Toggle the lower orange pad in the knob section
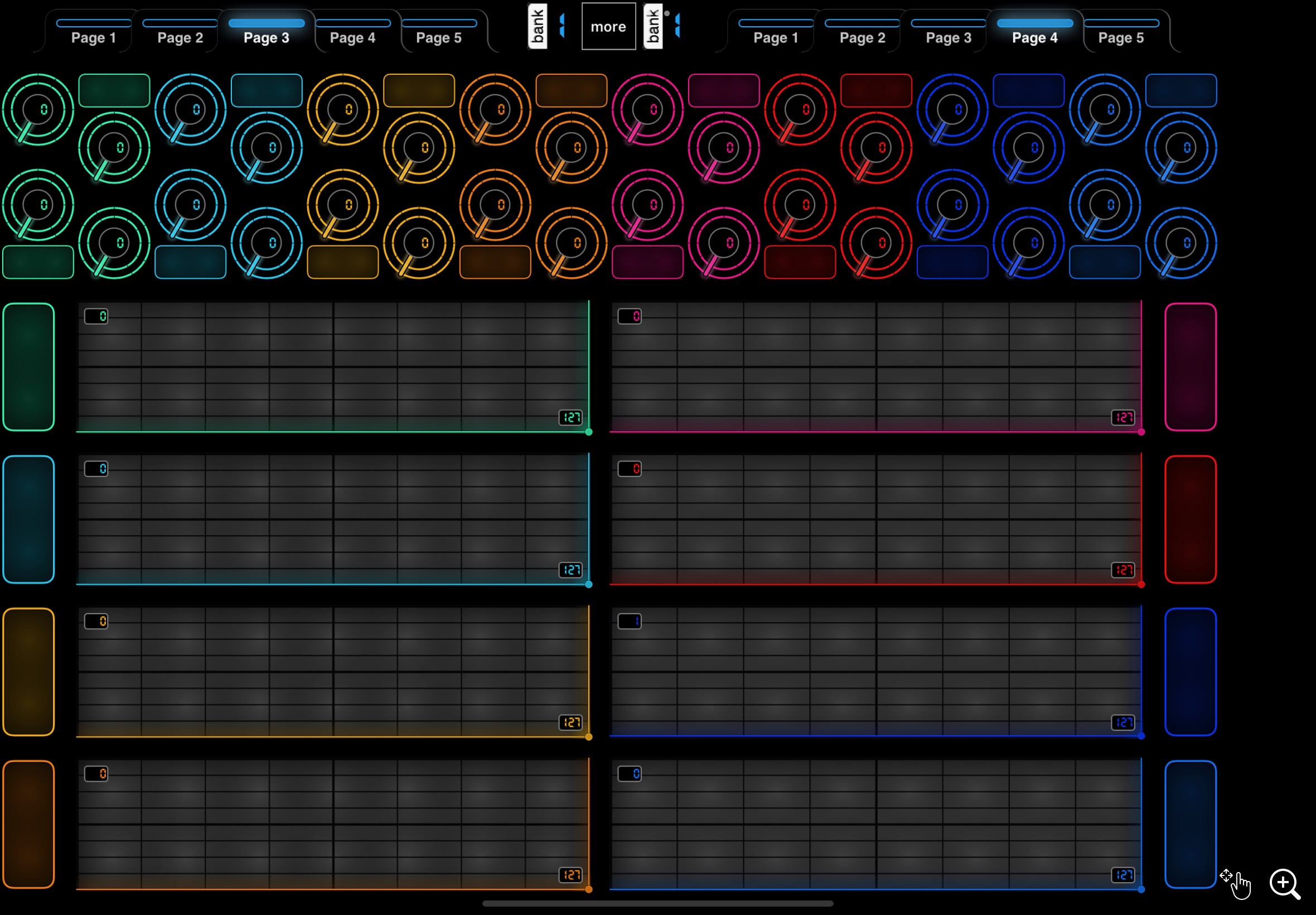Viewport: 1316px width, 915px height. point(495,262)
